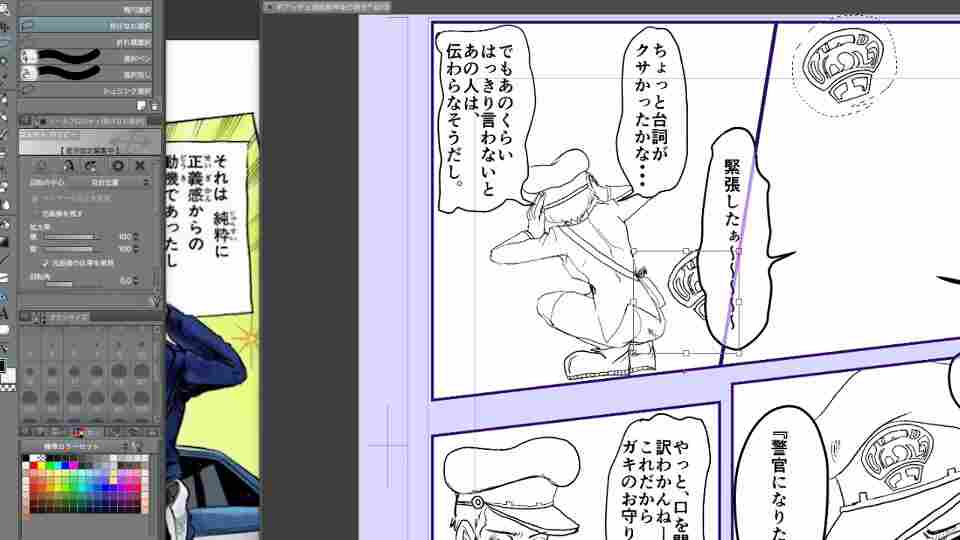The height and width of the screenshot is (540, 960).
Task: Click the X cancel transform icon
Action: point(140,165)
